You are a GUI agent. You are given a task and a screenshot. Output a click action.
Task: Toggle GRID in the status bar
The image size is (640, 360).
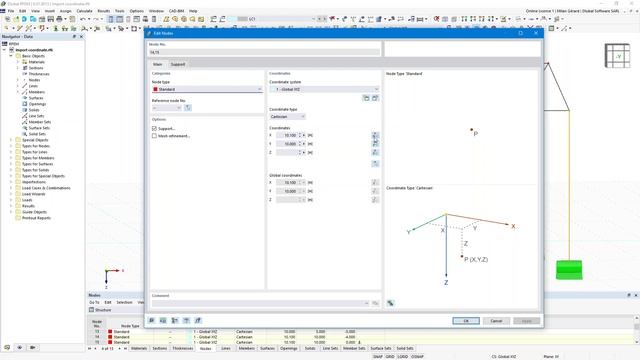click(x=390, y=357)
